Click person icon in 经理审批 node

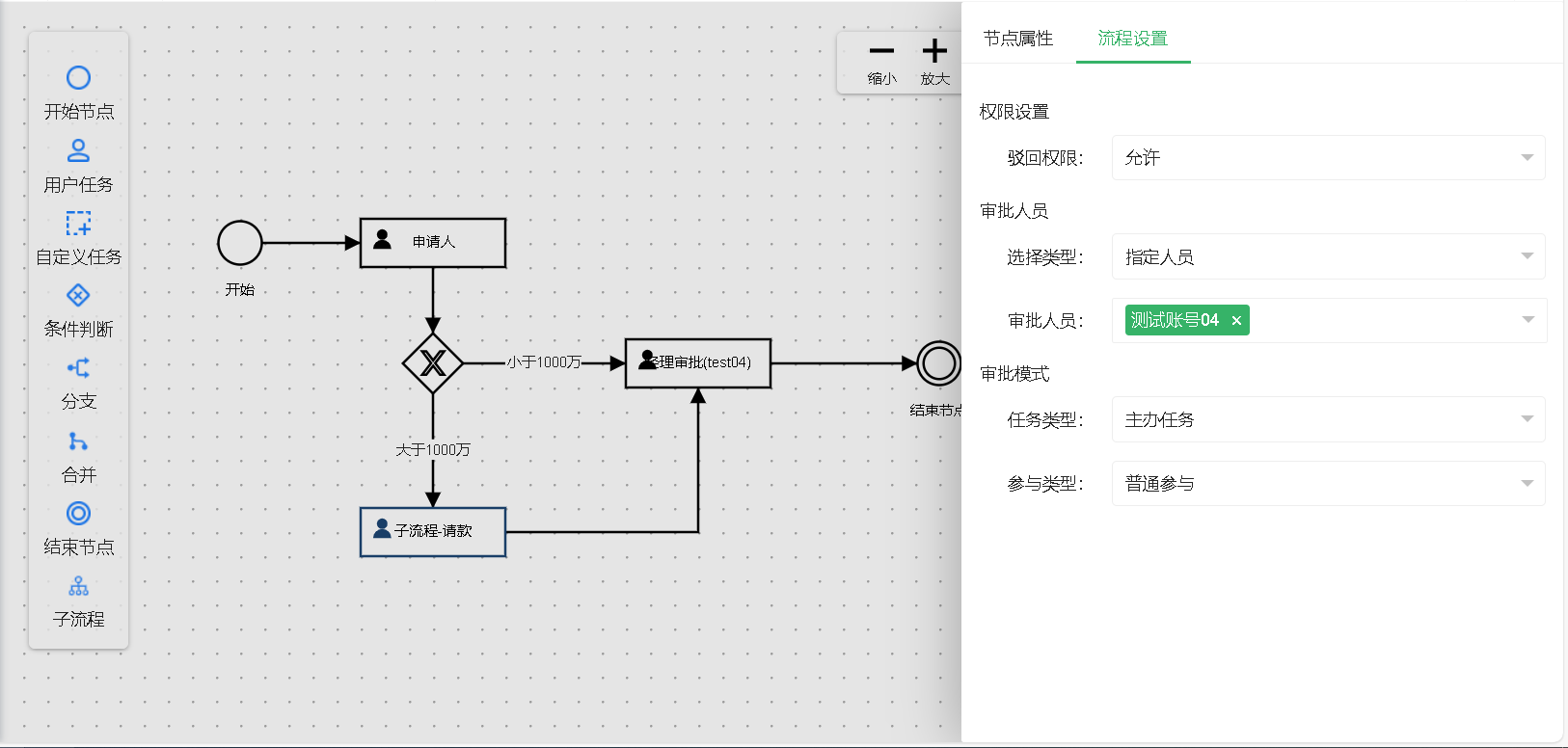648,360
